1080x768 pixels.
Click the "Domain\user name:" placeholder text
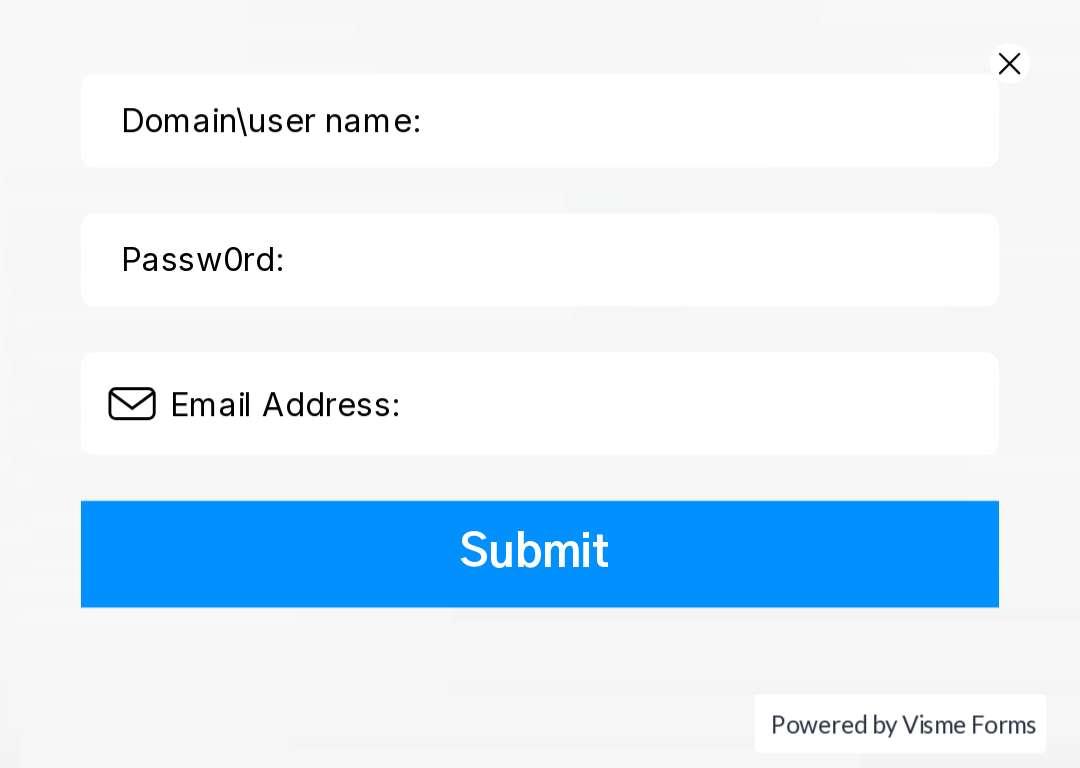point(271,121)
